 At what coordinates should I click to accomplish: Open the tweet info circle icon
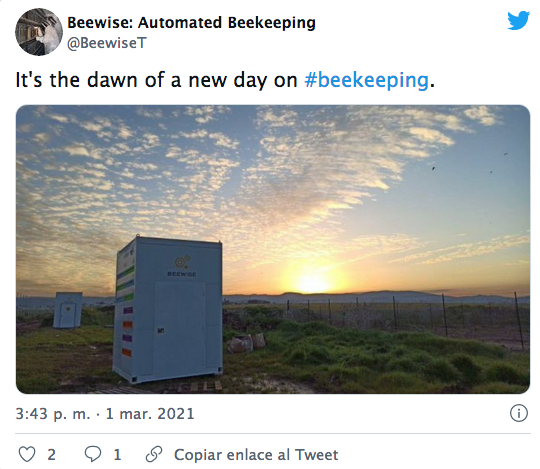[518, 413]
